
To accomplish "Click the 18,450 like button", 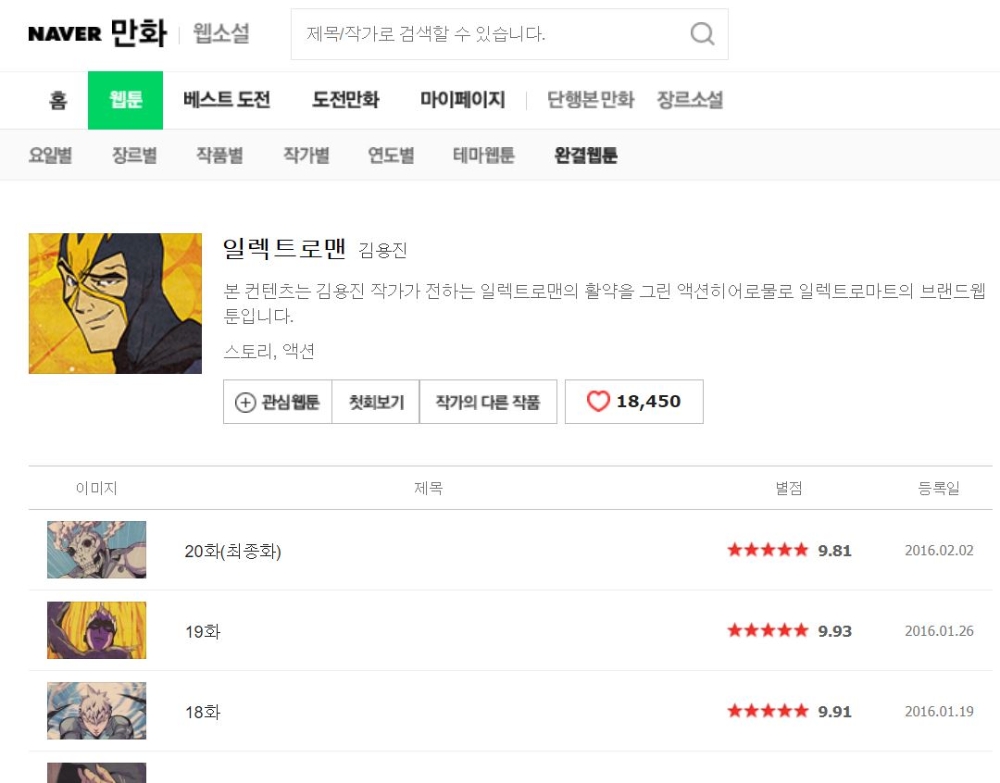I will pyautogui.click(x=635, y=402).
